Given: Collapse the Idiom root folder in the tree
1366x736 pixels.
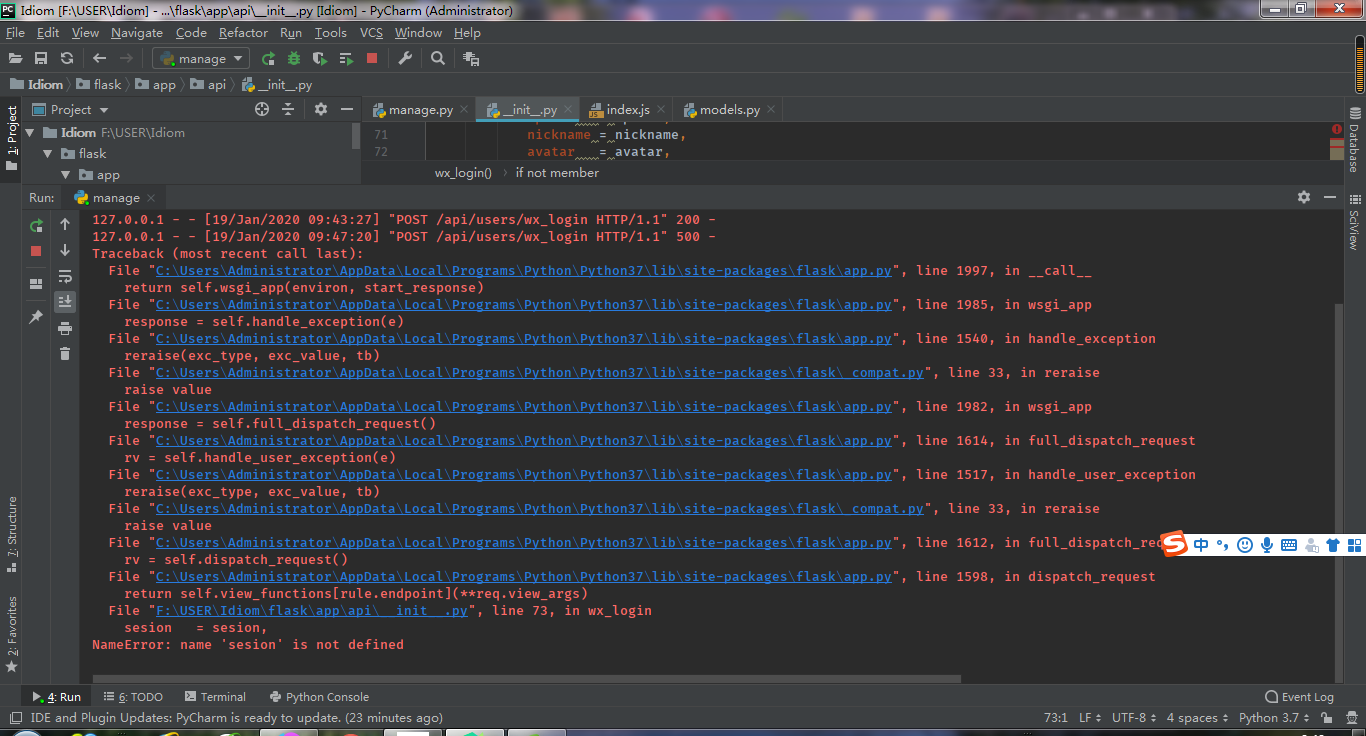Looking at the screenshot, I should point(30,132).
